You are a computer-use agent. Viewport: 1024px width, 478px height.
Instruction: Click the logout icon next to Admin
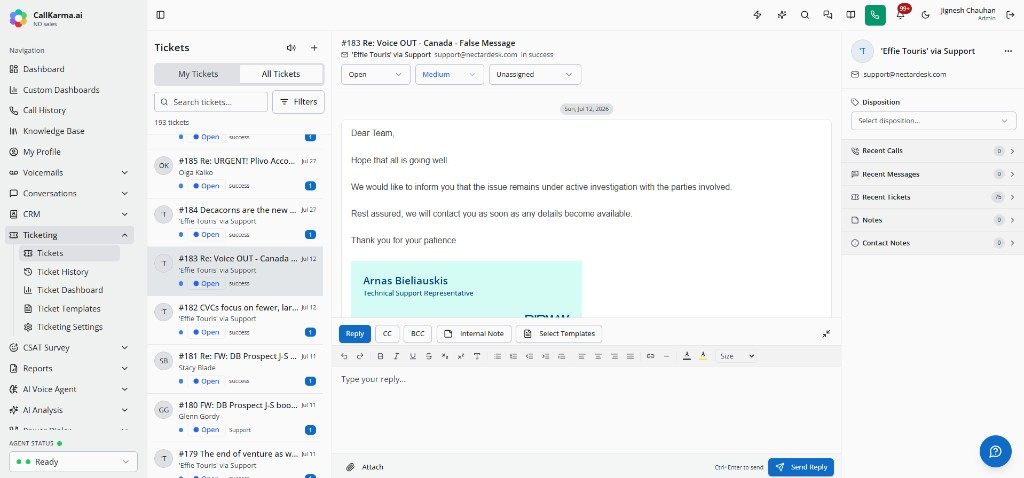point(1010,15)
